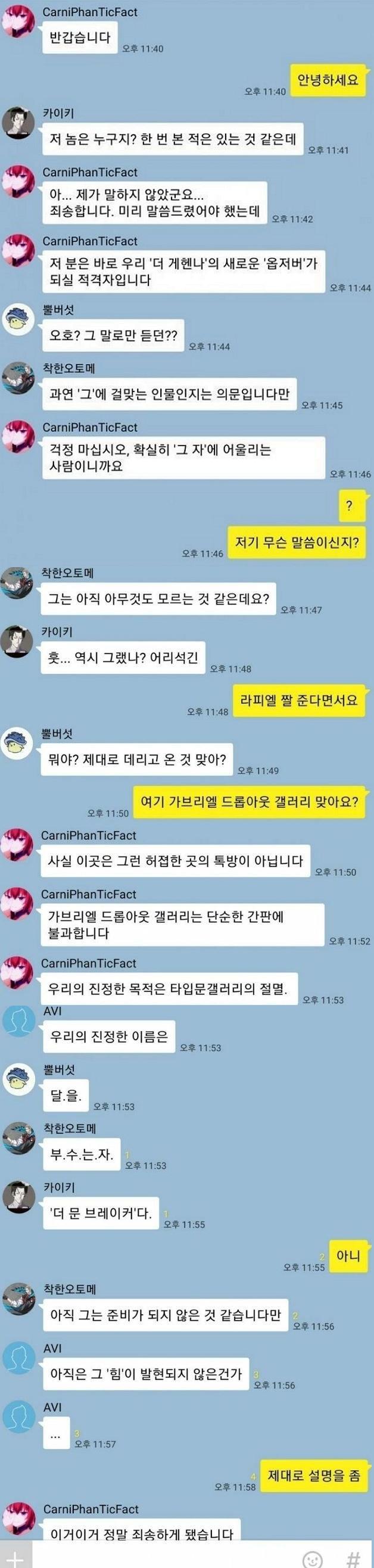Screen dimensions: 374x1568
Task: Select AVI's '...' message bubble
Action: 55,1434
